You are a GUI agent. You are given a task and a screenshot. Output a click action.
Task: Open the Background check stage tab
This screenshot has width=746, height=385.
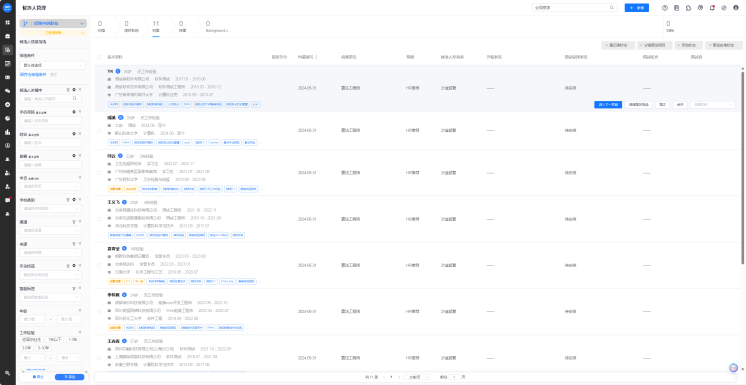click(218, 26)
